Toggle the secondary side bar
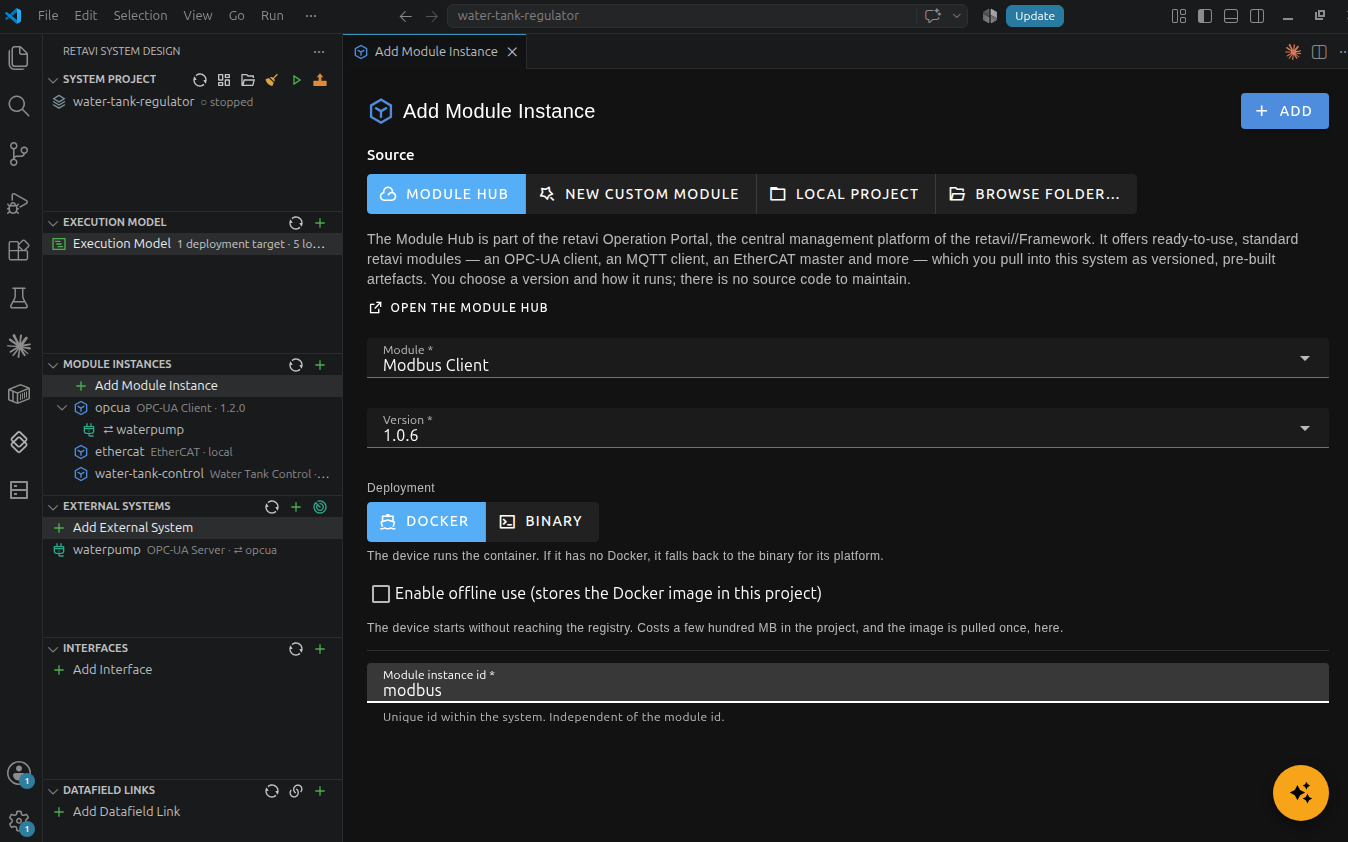The image size is (1348, 842). pyautogui.click(x=1257, y=16)
